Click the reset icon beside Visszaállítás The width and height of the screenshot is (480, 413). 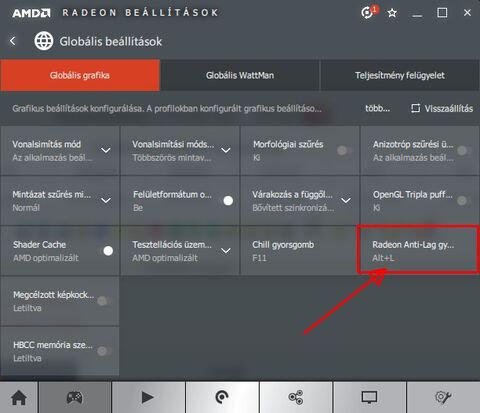(x=415, y=108)
